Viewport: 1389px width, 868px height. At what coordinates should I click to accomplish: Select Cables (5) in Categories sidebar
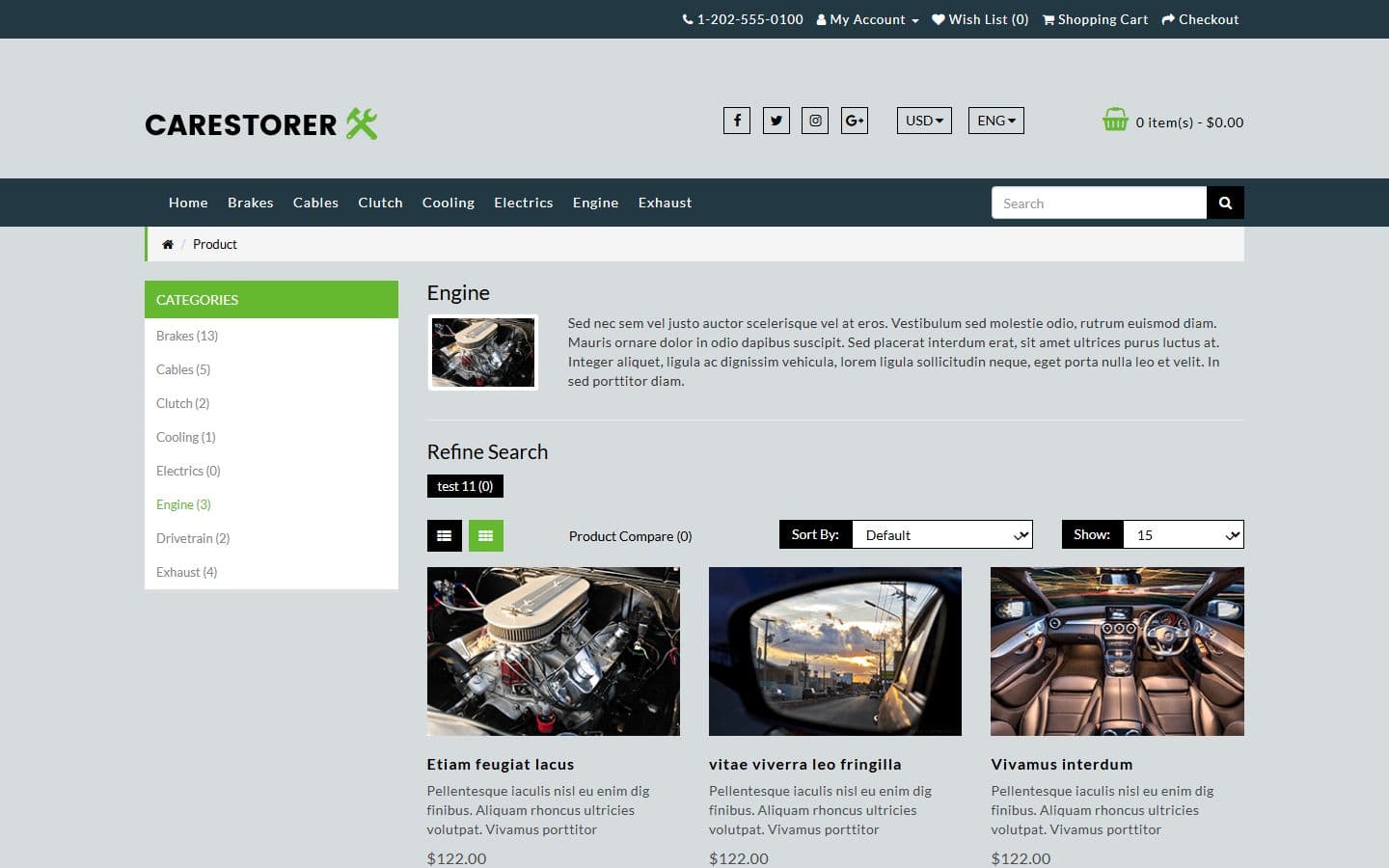[x=183, y=369]
